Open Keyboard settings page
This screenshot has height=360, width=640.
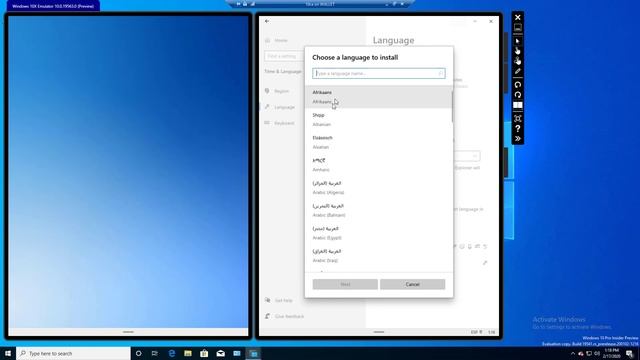284,123
